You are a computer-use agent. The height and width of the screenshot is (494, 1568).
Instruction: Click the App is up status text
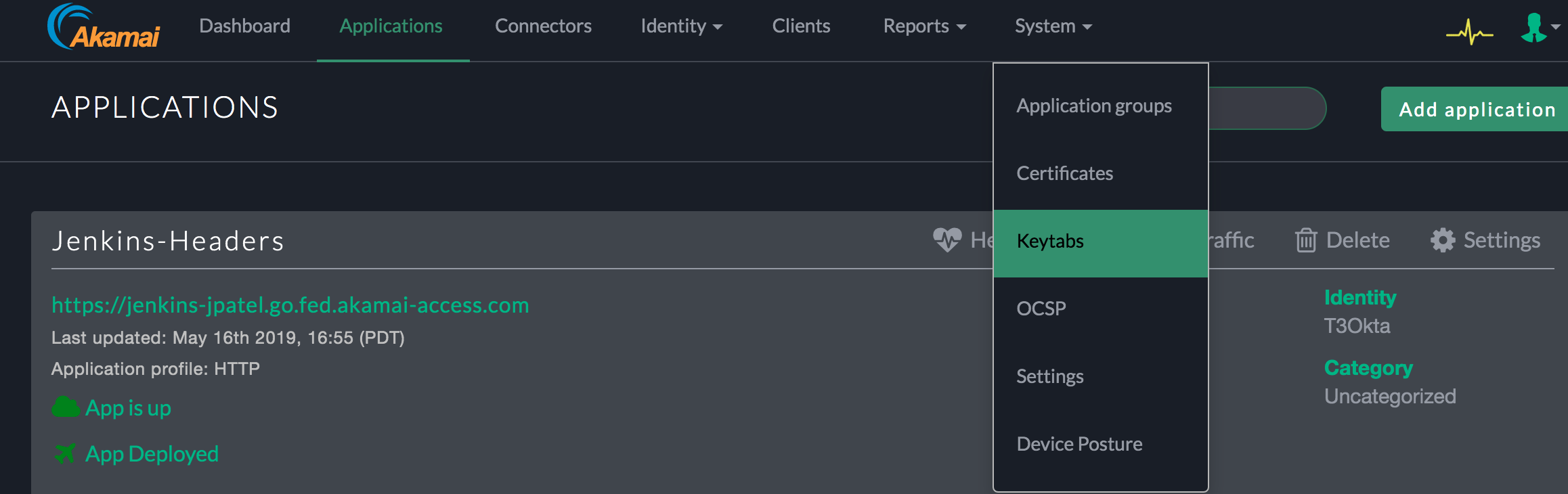(x=128, y=408)
